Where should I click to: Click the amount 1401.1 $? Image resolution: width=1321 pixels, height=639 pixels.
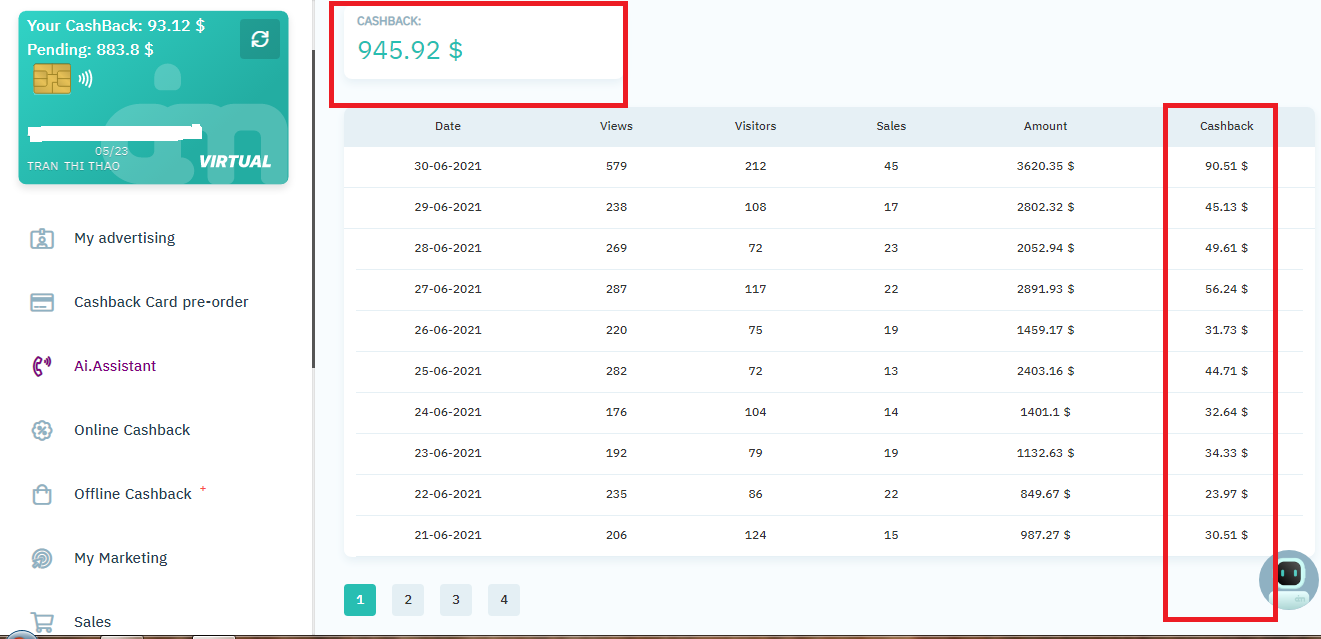(x=1046, y=412)
